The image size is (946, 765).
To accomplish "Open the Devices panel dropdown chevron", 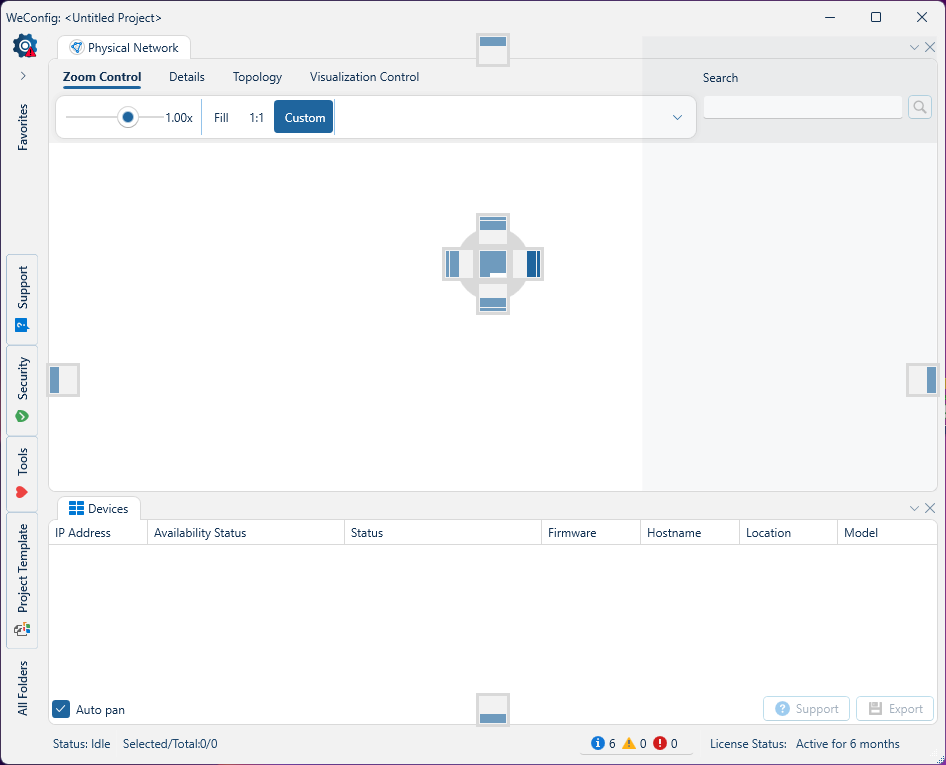I will (x=914, y=508).
